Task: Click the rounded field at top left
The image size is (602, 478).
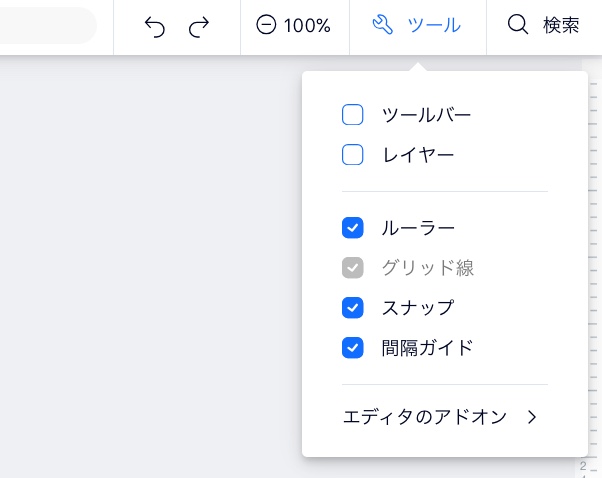Action: click(x=46, y=25)
